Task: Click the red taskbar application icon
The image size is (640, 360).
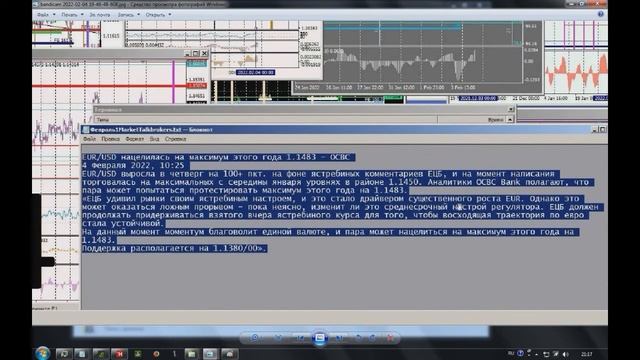Action: [119, 354]
